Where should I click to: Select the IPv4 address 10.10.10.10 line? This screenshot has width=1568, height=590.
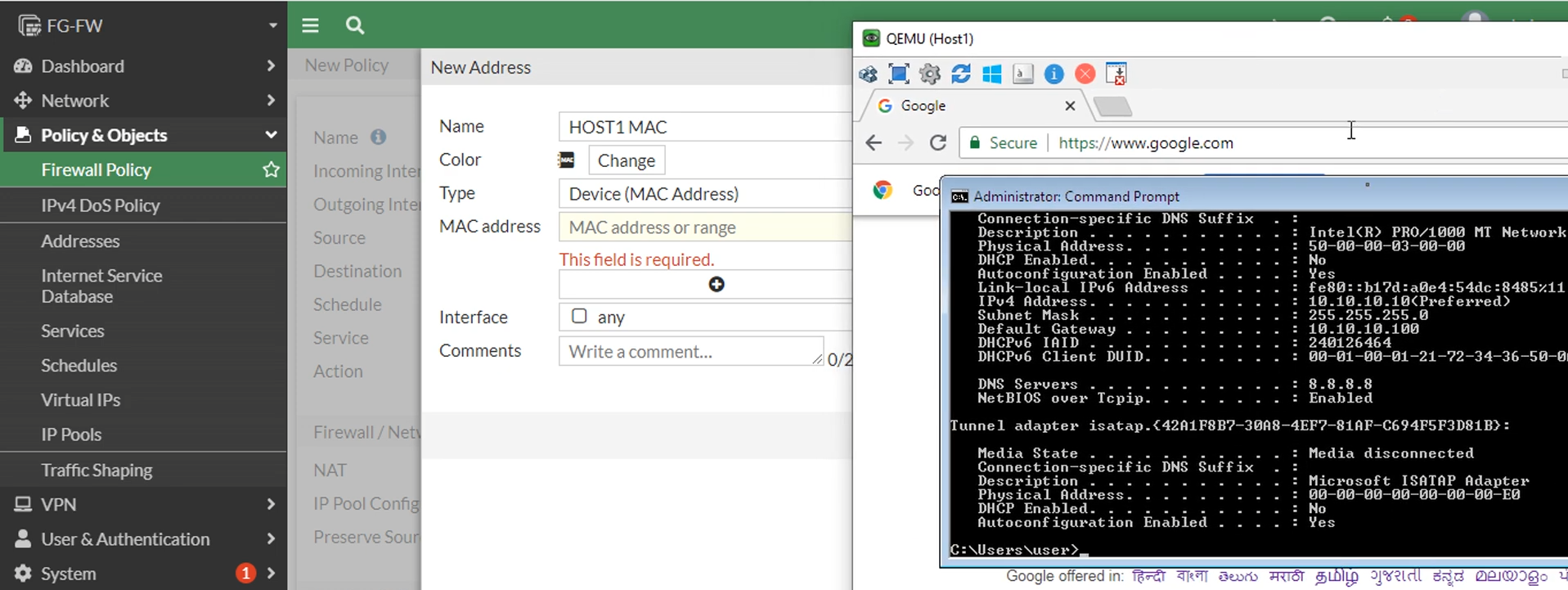[x=1244, y=301]
